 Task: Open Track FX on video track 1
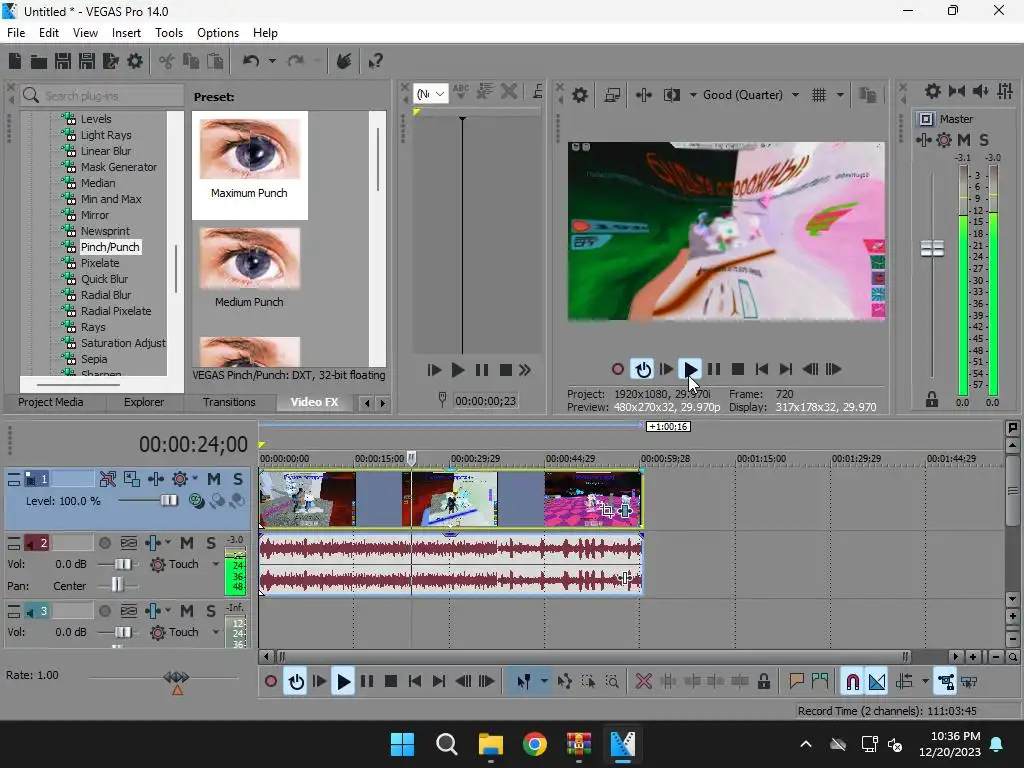click(x=180, y=479)
